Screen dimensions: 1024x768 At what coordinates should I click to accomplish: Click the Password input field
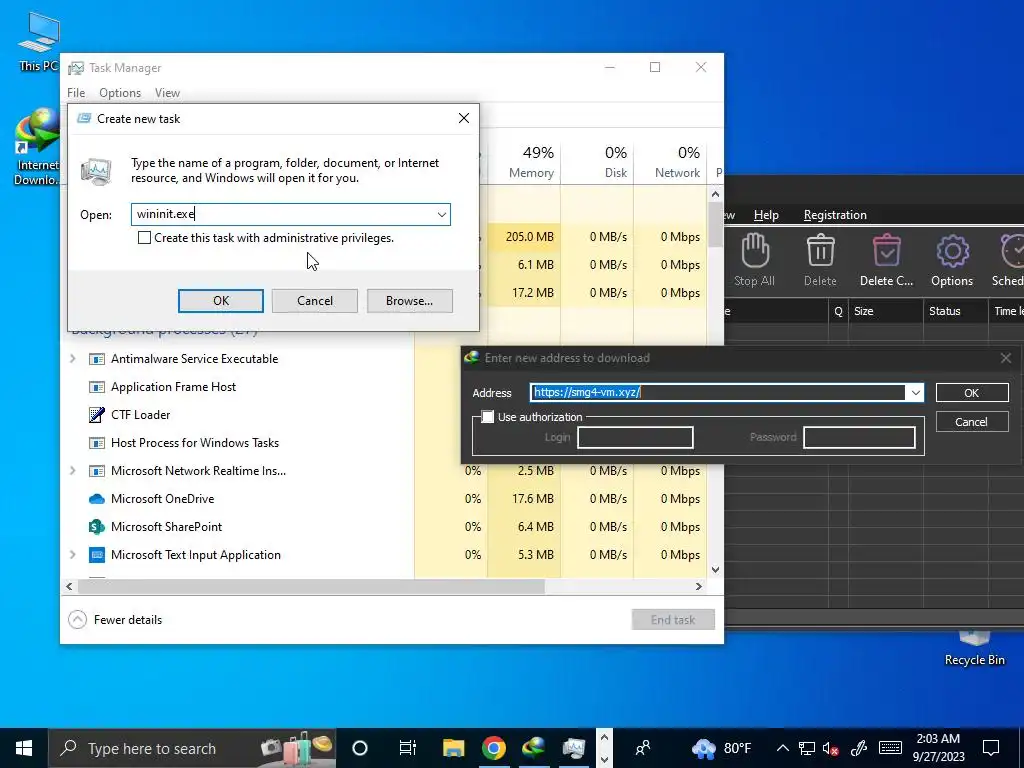[x=859, y=438]
